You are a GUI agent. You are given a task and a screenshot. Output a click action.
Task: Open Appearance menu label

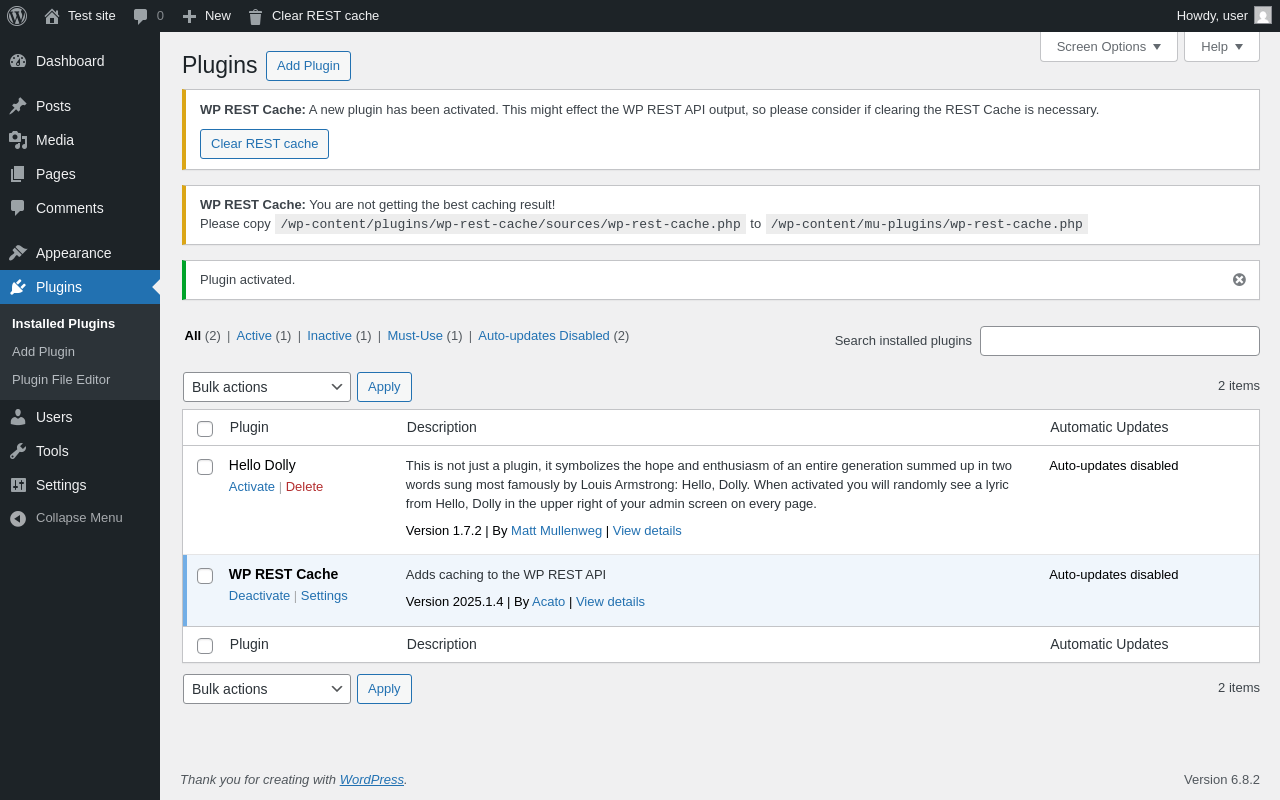click(x=74, y=253)
